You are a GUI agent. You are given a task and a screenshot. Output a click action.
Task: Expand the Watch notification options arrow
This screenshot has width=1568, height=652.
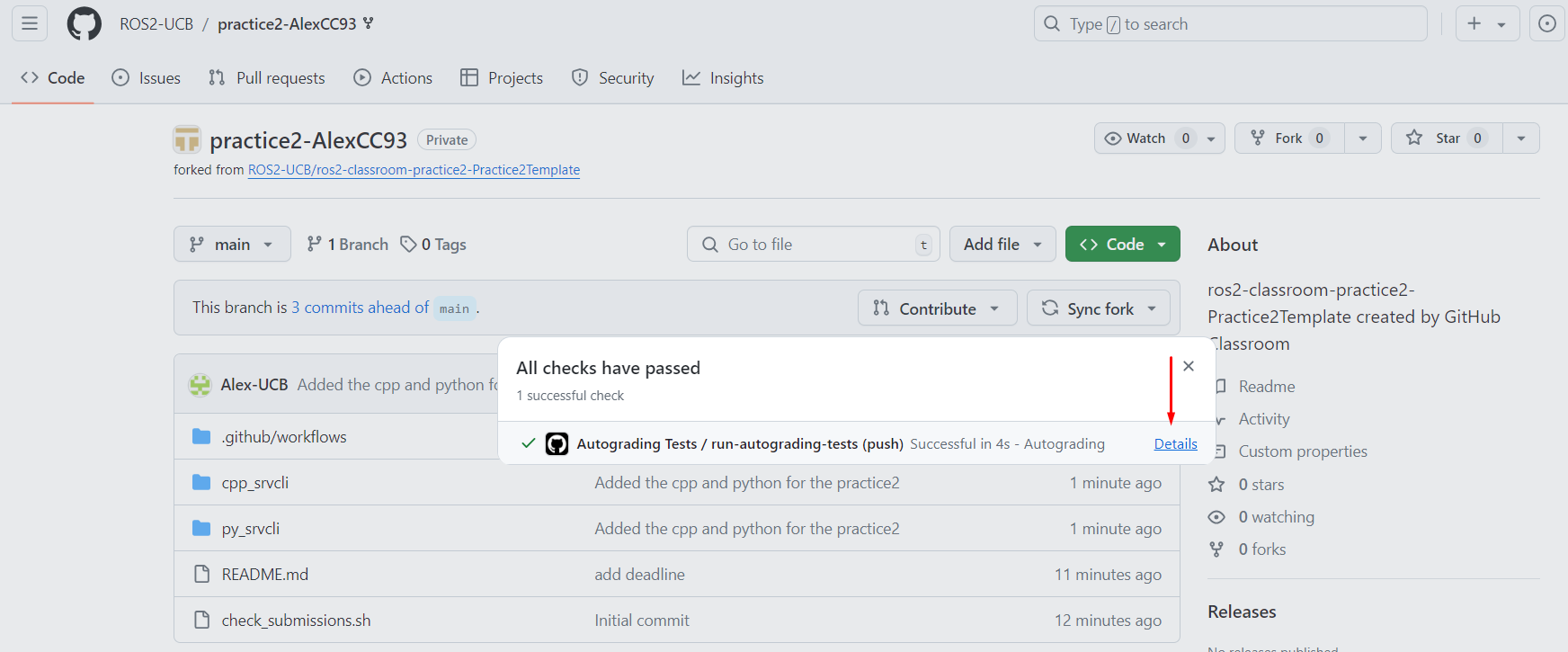point(1212,138)
